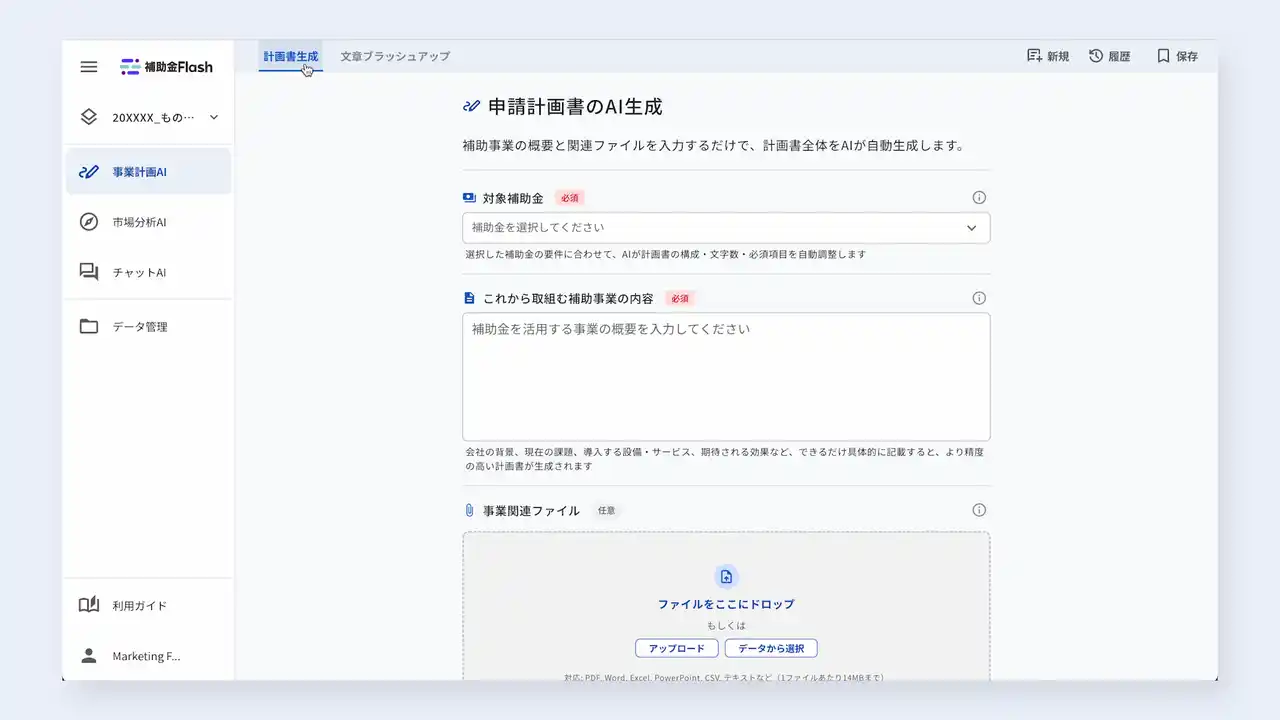Open the 補助金を選択してください dropdown
The width and height of the screenshot is (1280, 720).
click(726, 227)
